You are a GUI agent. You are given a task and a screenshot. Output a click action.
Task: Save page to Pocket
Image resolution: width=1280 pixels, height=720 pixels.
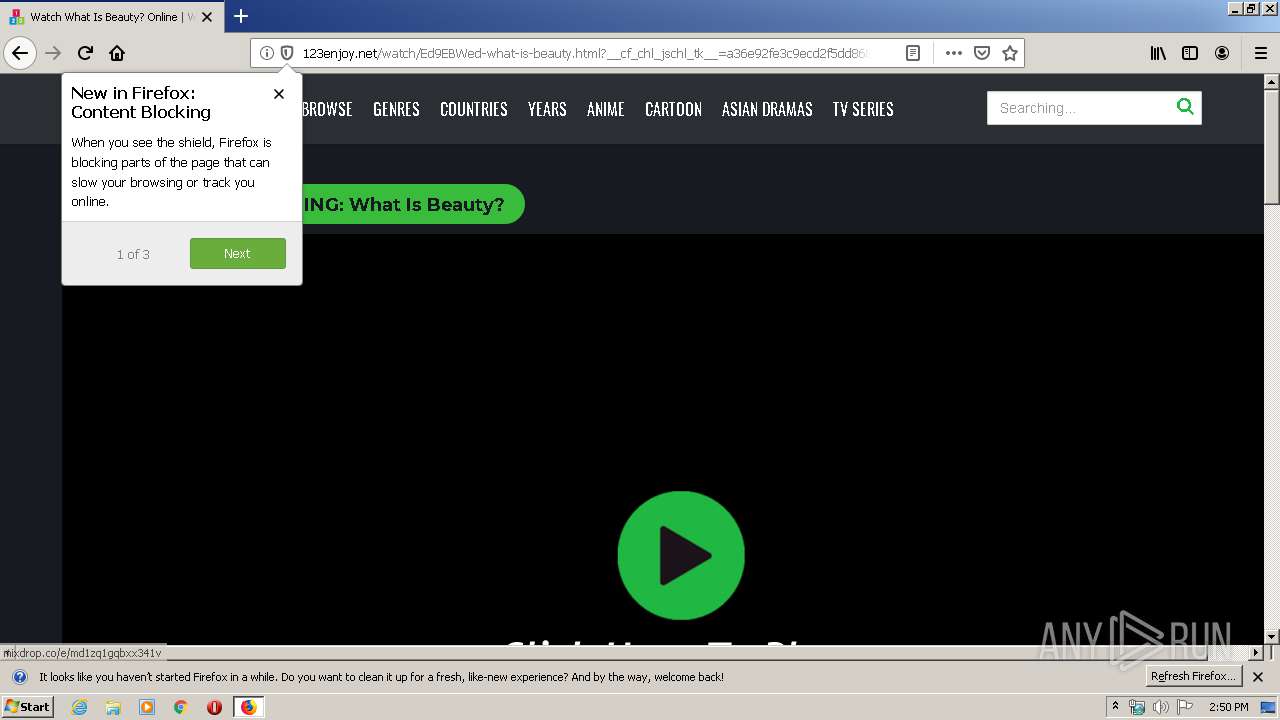click(982, 53)
